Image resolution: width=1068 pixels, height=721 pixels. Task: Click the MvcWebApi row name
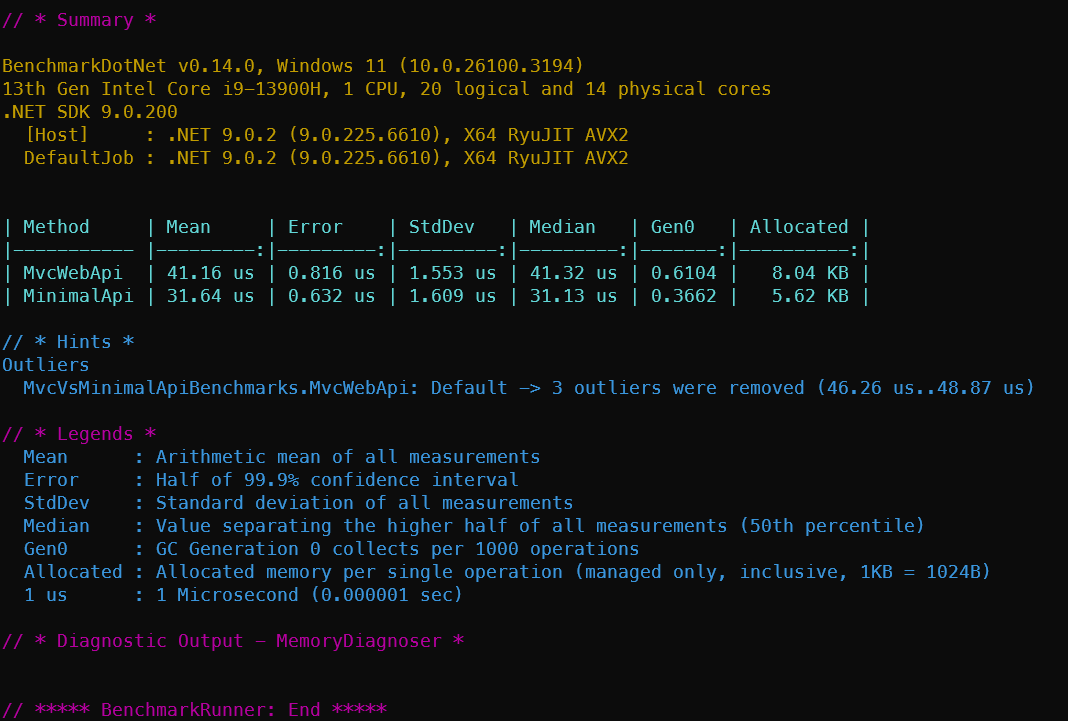(73, 273)
